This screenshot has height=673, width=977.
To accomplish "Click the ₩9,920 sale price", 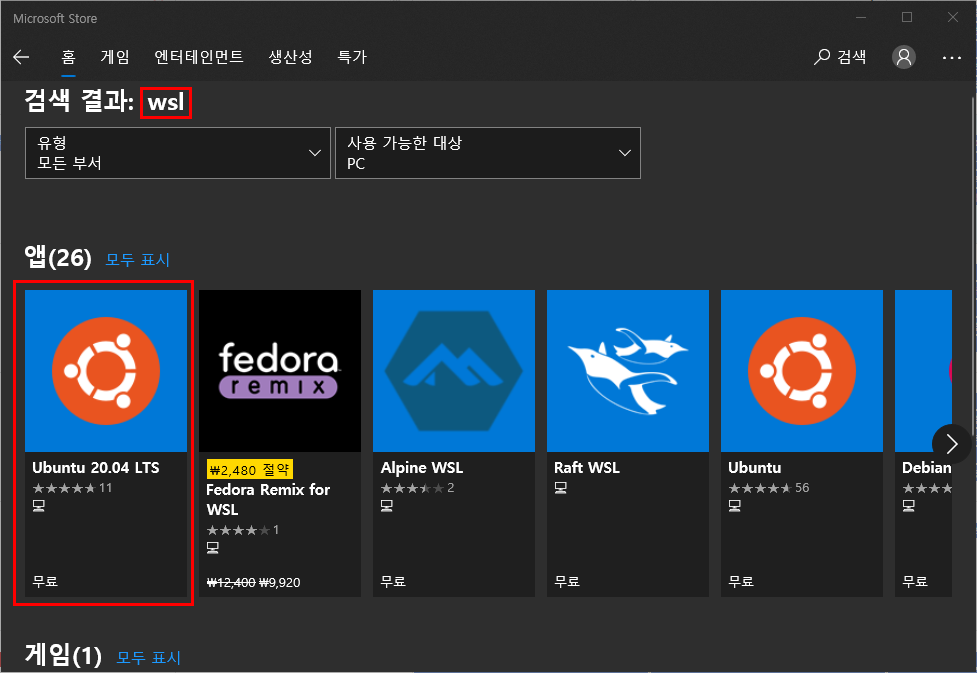I will 280,583.
